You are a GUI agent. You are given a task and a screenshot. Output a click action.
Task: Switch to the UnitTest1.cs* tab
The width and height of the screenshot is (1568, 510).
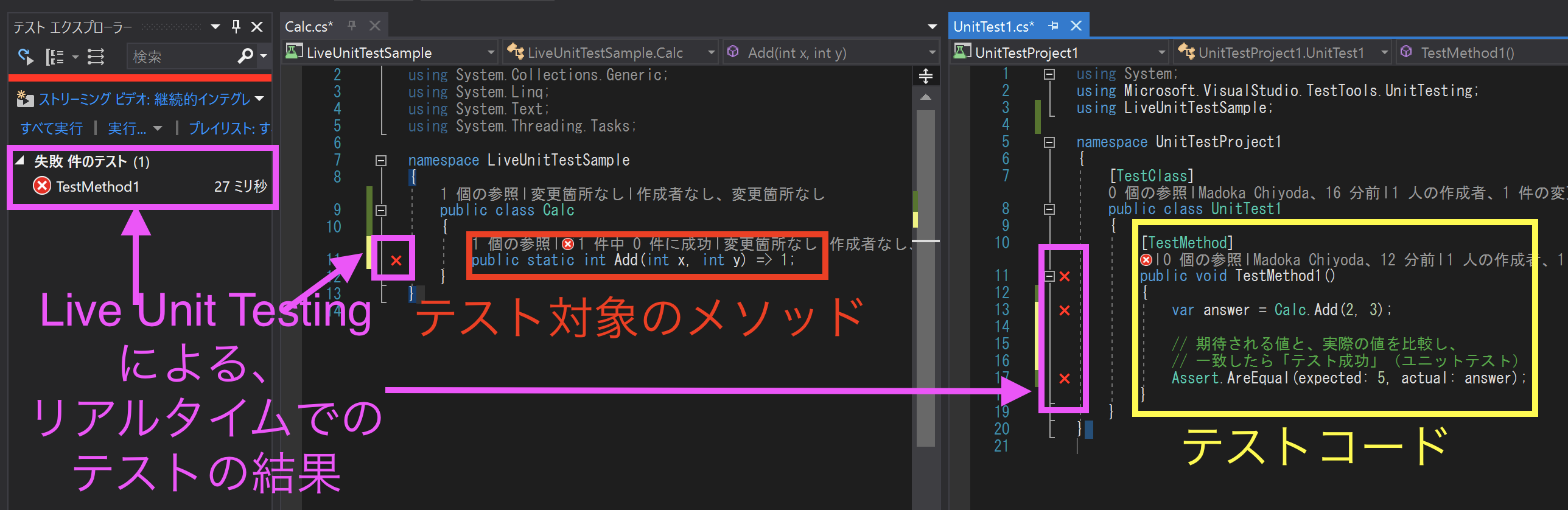(993, 27)
